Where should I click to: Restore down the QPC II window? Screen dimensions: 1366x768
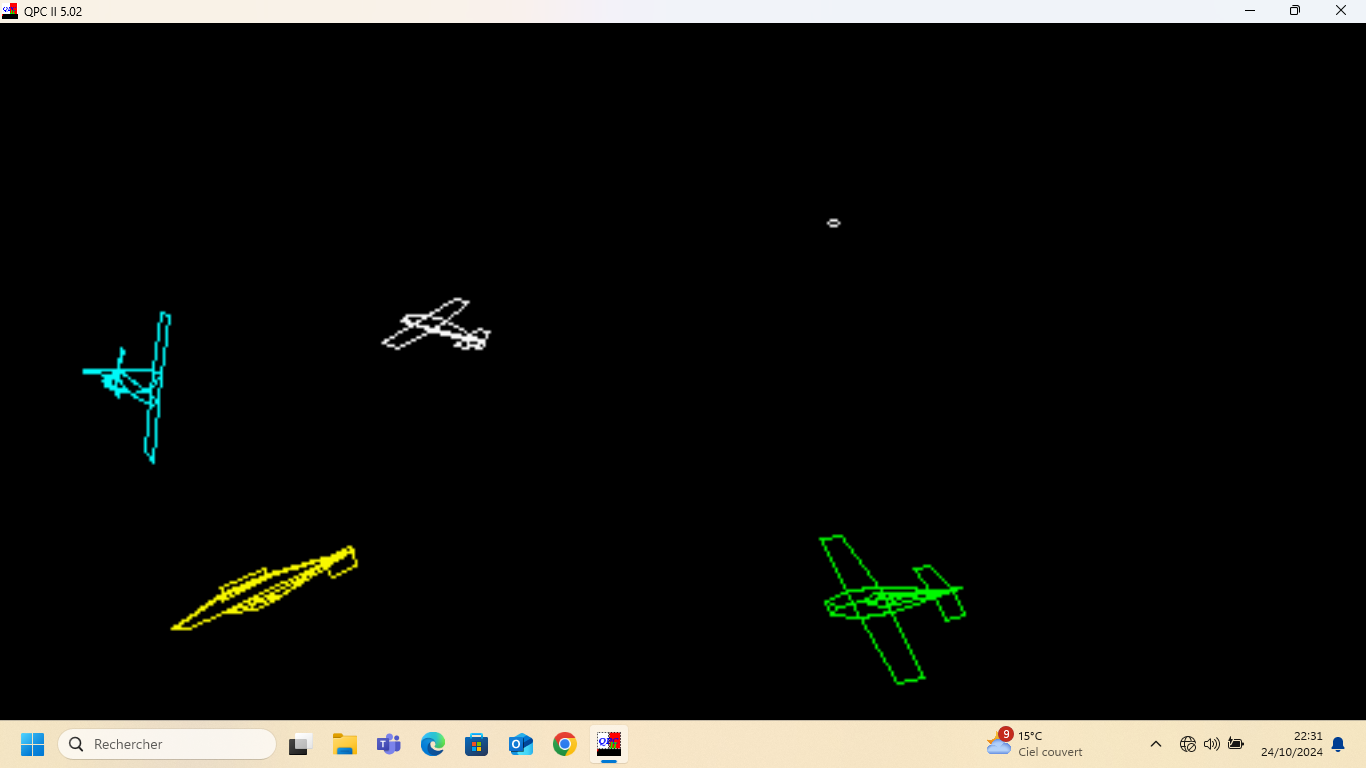point(1295,11)
